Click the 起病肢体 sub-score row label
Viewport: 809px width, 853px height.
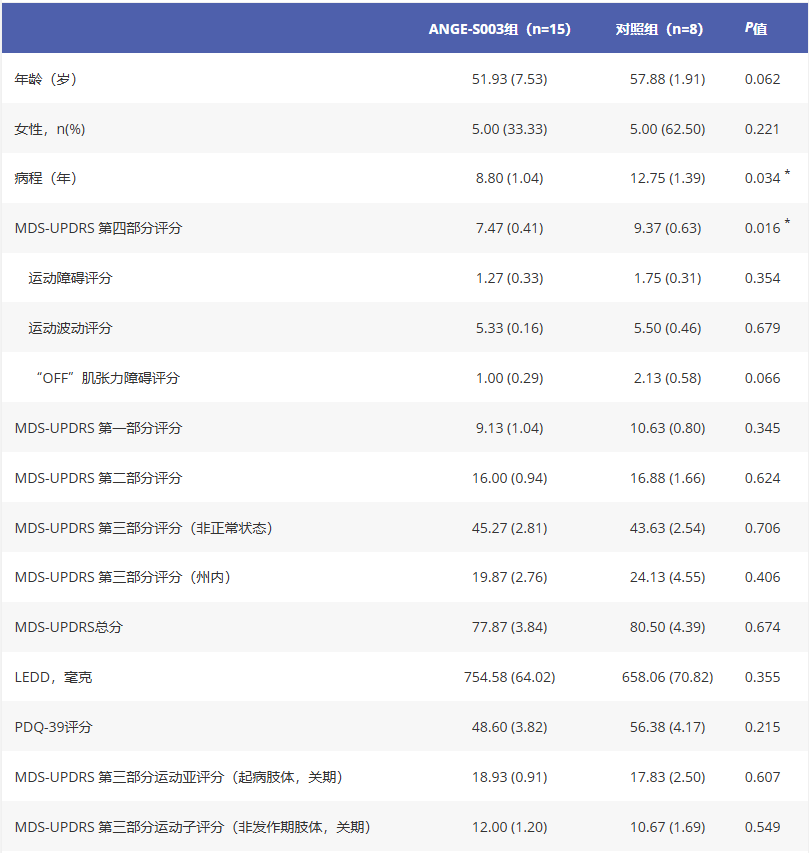178,777
